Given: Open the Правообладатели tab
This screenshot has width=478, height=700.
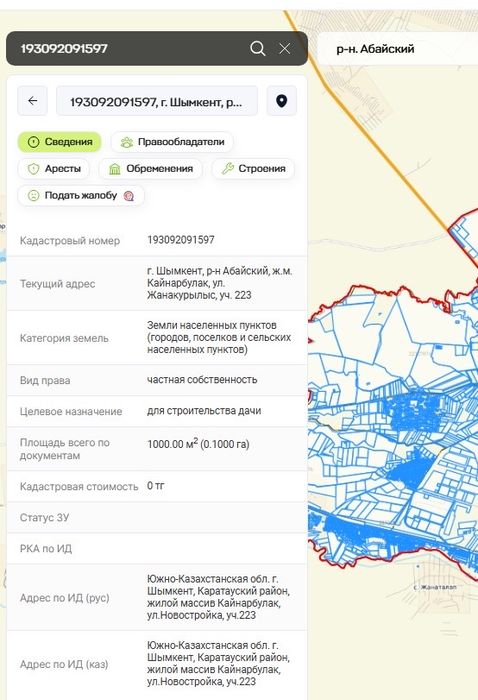Looking at the screenshot, I should pos(172,142).
